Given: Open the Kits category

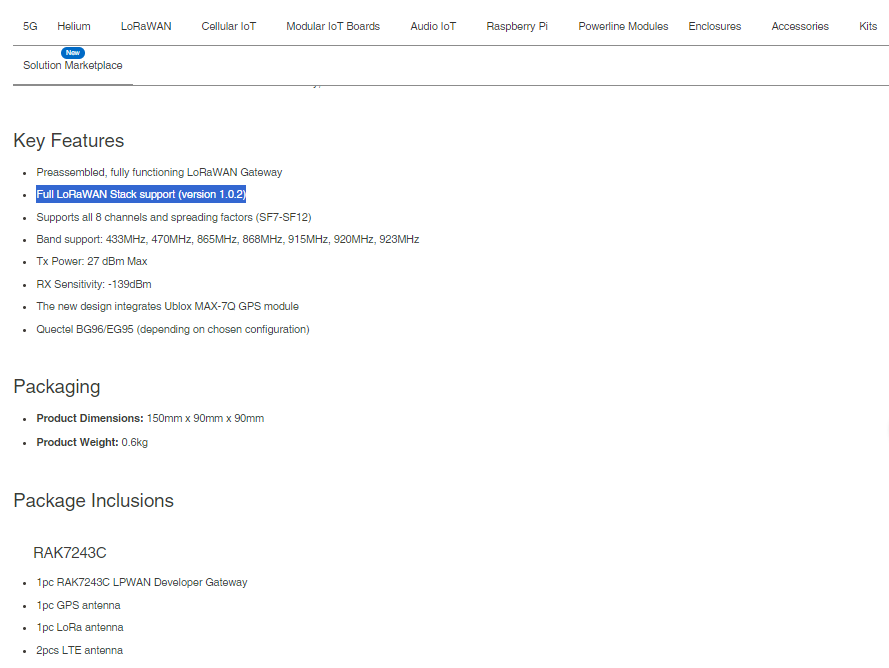Looking at the screenshot, I should (x=867, y=26).
